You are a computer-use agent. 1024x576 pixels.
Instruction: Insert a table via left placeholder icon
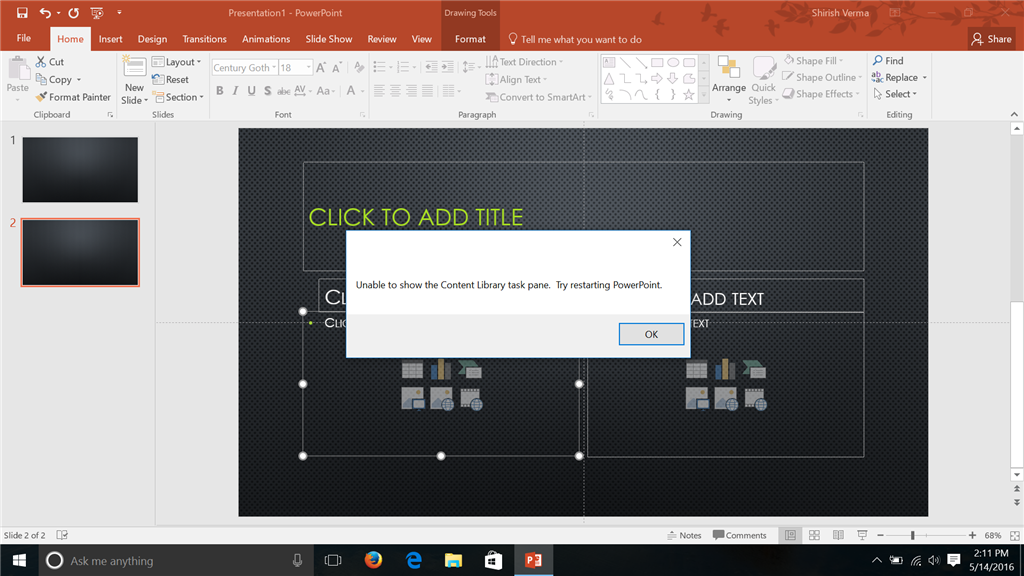pyautogui.click(x=412, y=370)
